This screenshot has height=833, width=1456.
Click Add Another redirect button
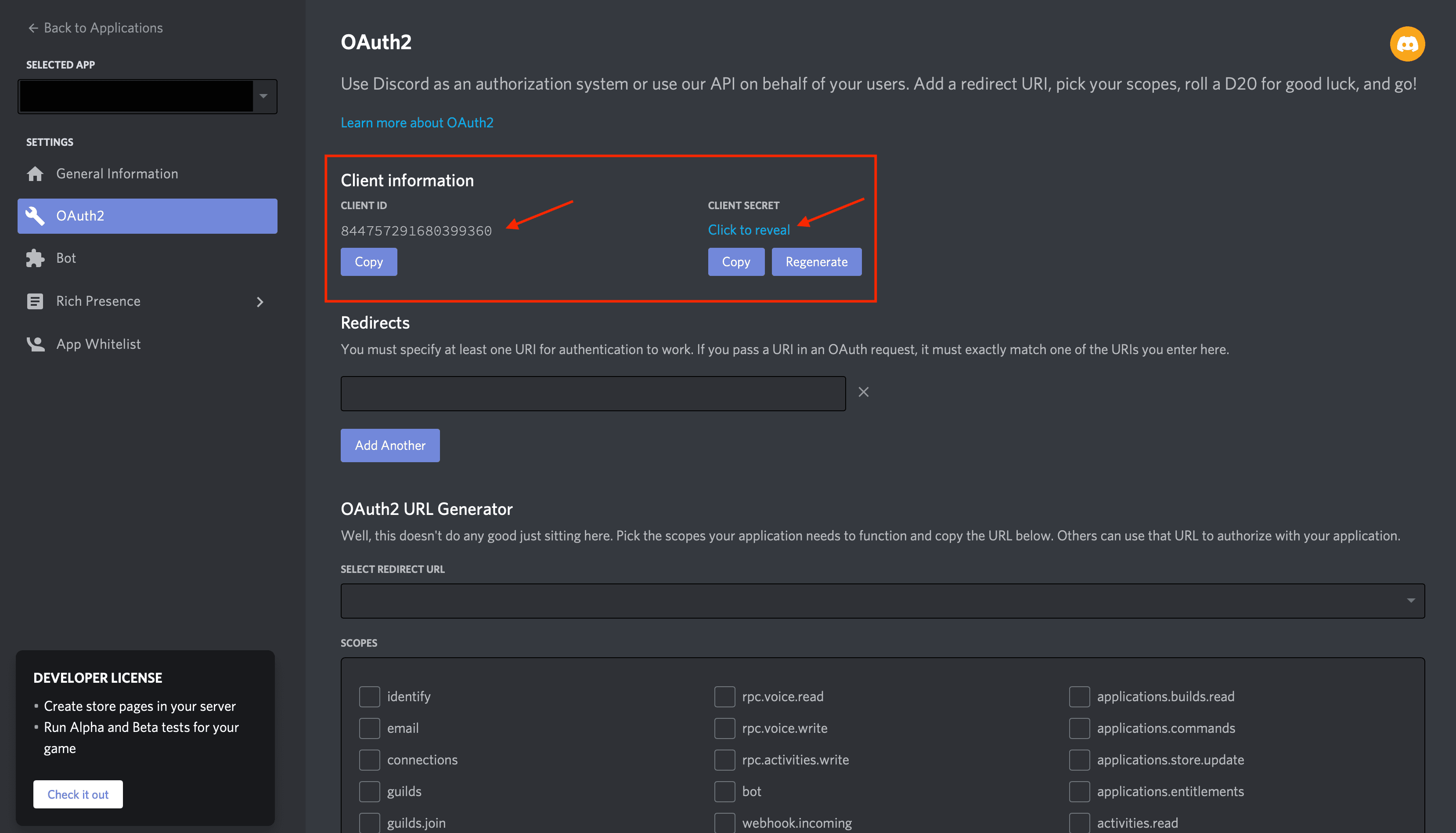point(390,445)
